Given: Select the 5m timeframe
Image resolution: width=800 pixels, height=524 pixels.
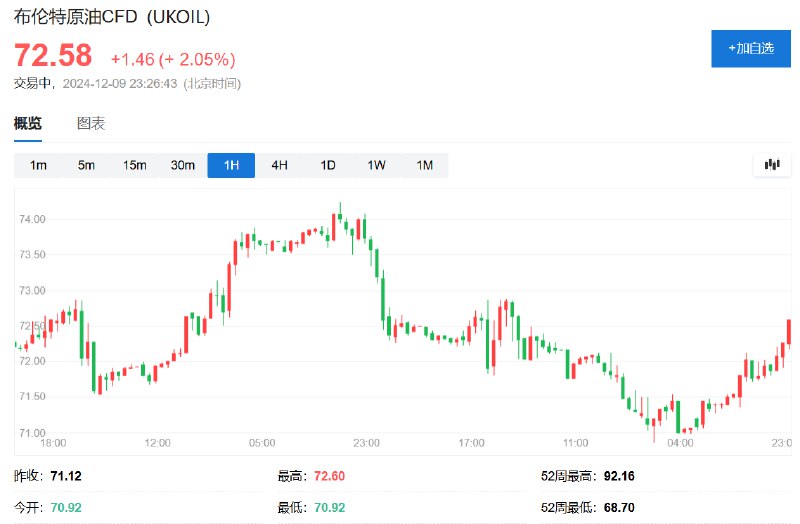Looking at the screenshot, I should [x=86, y=165].
